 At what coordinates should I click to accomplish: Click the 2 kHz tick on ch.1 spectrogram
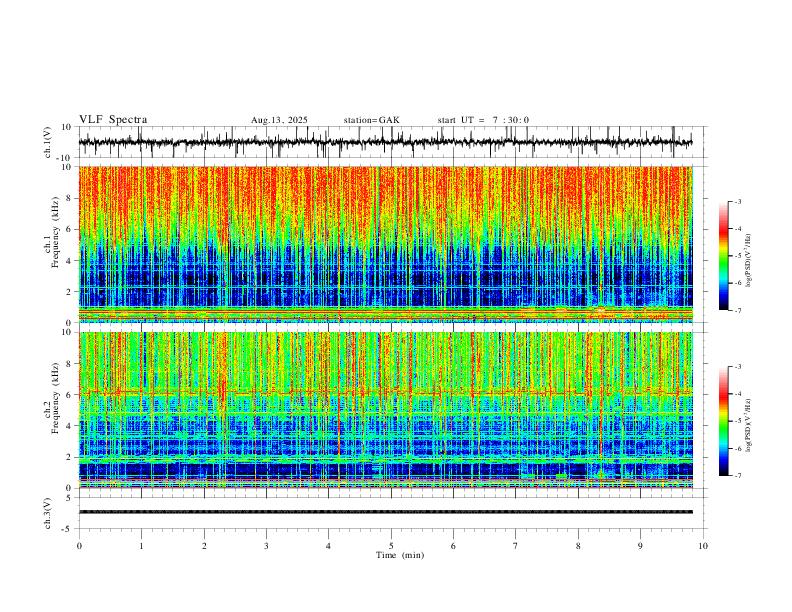pos(69,291)
